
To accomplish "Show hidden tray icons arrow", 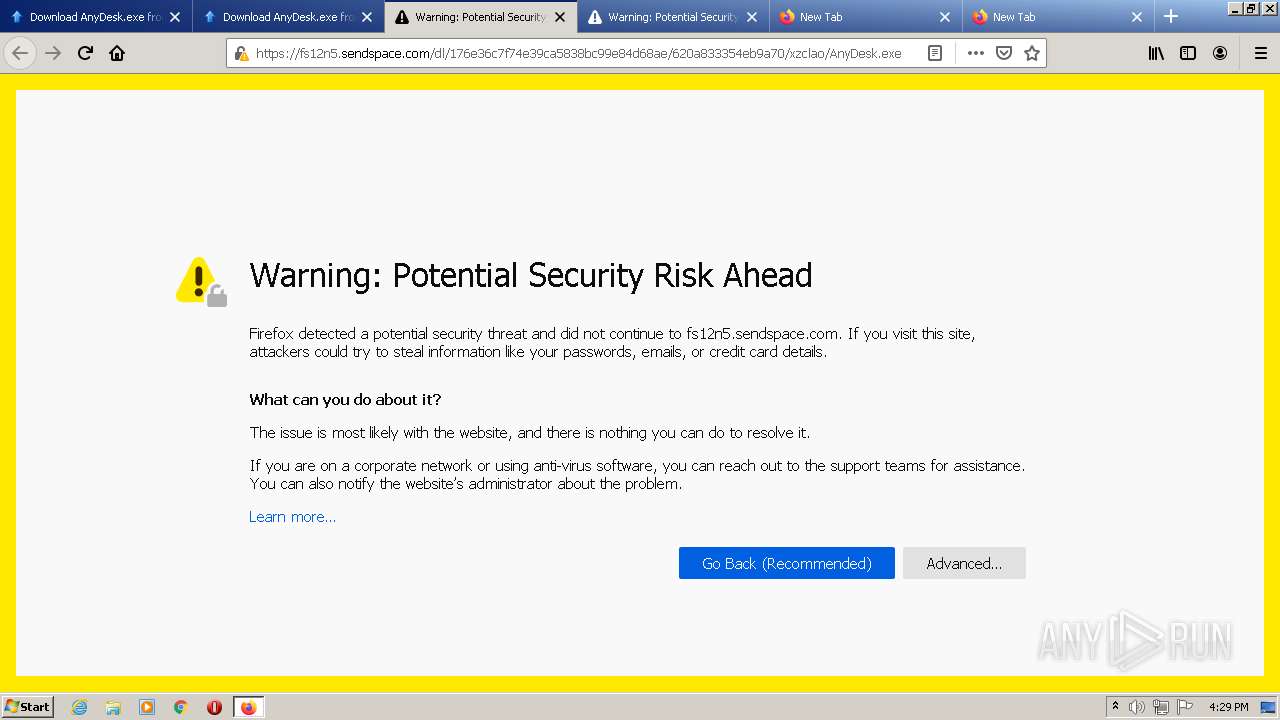I will (1115, 707).
